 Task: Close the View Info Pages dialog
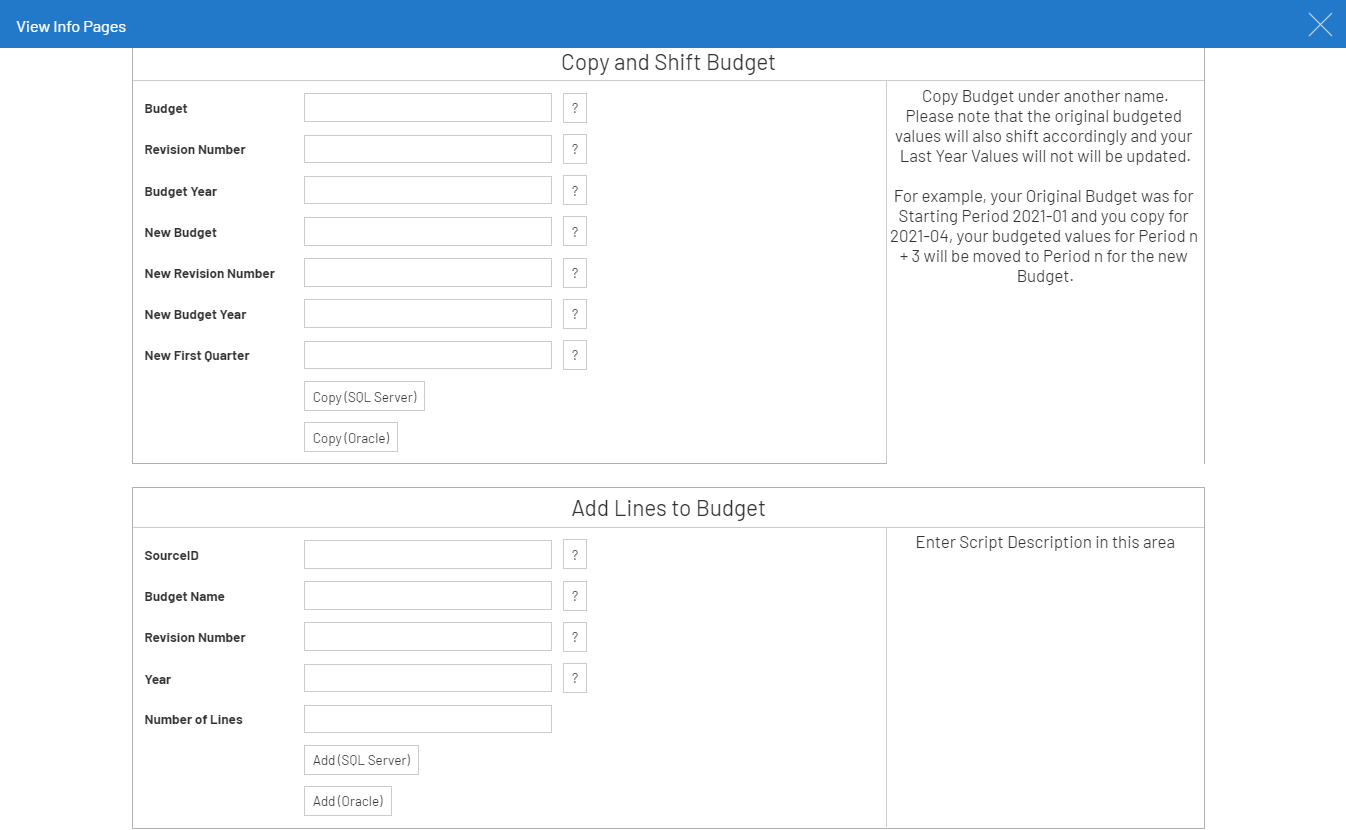point(1320,25)
